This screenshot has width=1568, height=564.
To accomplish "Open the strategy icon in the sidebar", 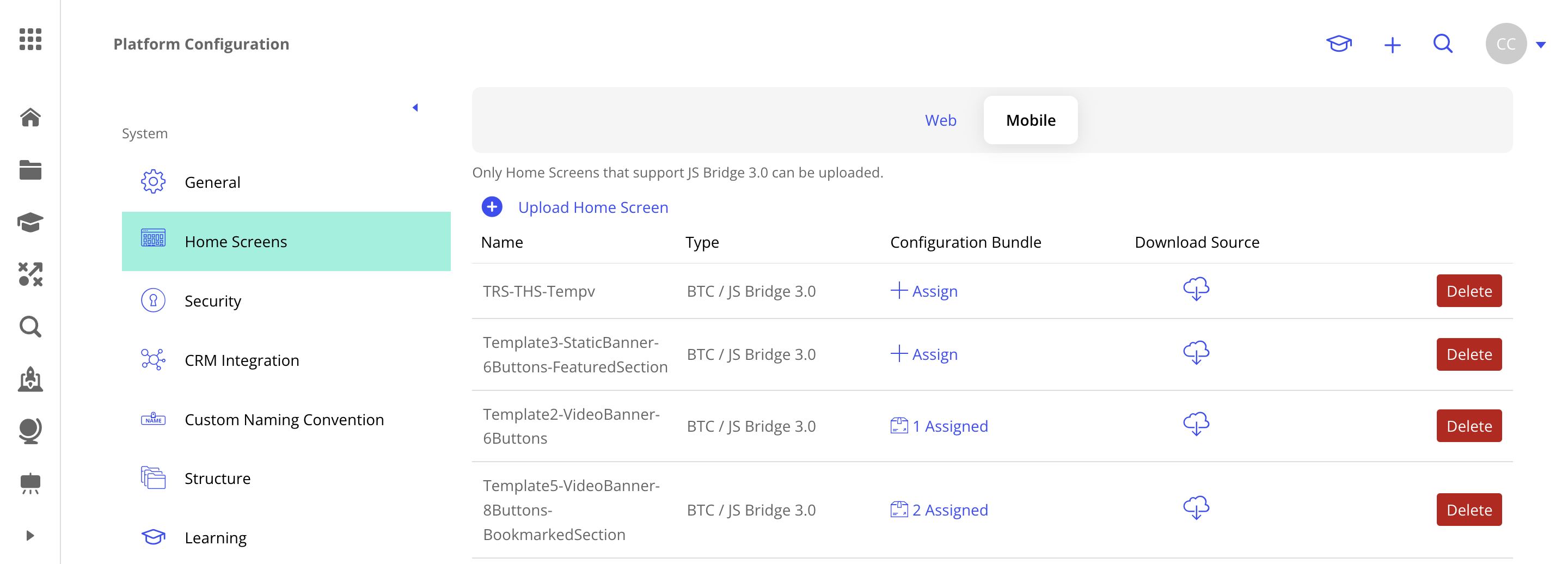I will point(30,275).
